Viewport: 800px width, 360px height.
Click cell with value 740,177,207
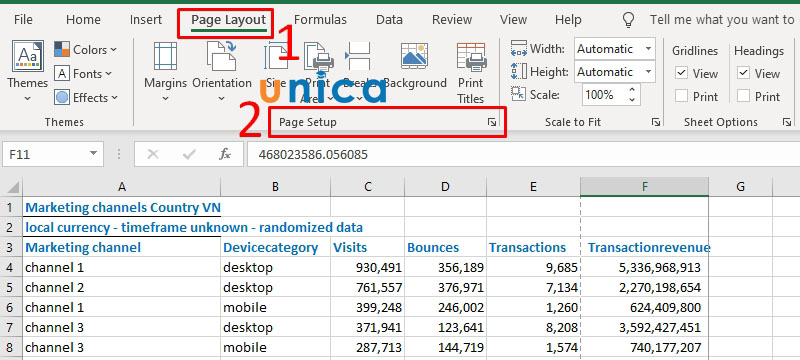click(644, 347)
